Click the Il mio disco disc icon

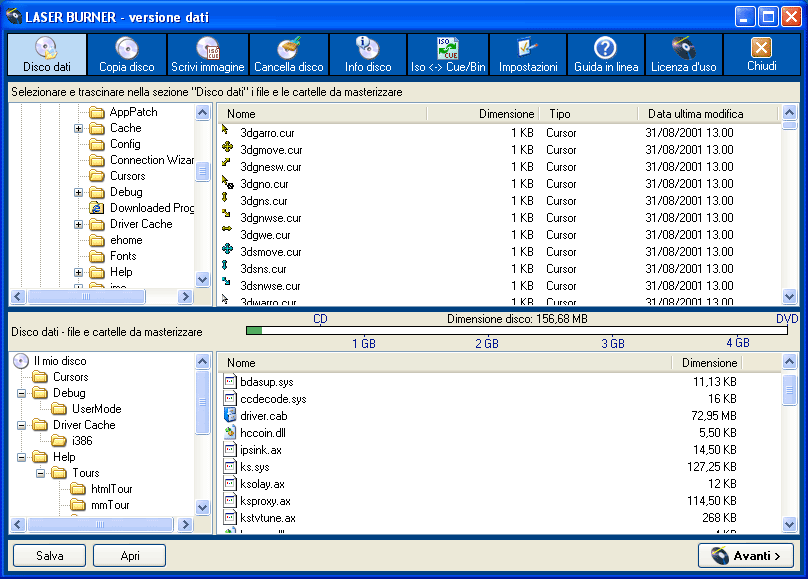point(21,361)
